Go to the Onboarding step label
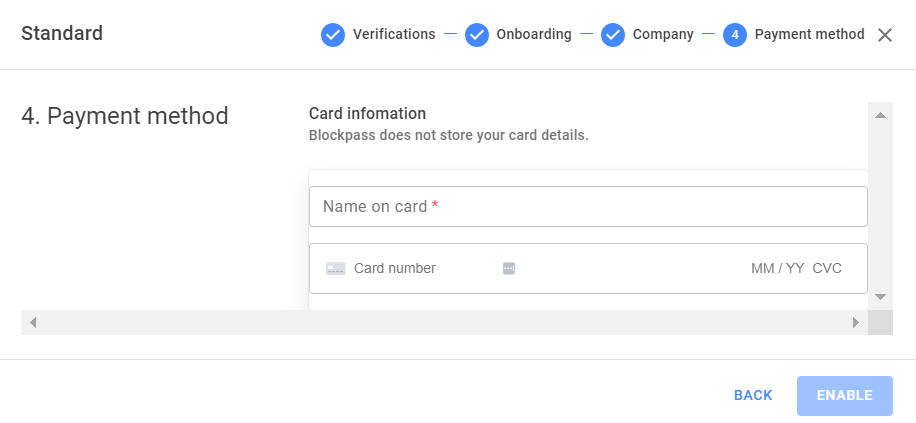Image resolution: width=916 pixels, height=423 pixels. [534, 34]
